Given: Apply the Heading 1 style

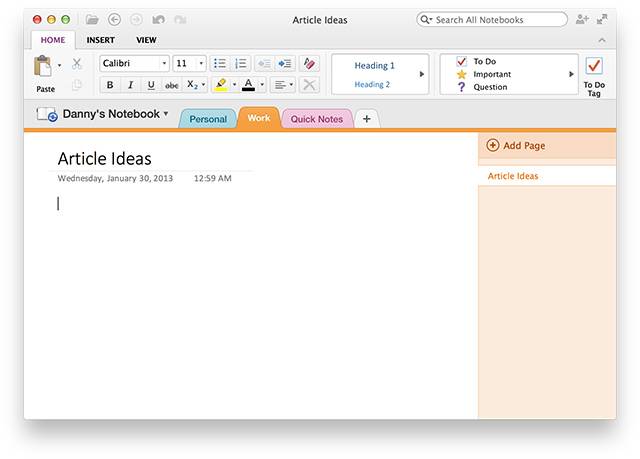Looking at the screenshot, I should [x=374, y=65].
